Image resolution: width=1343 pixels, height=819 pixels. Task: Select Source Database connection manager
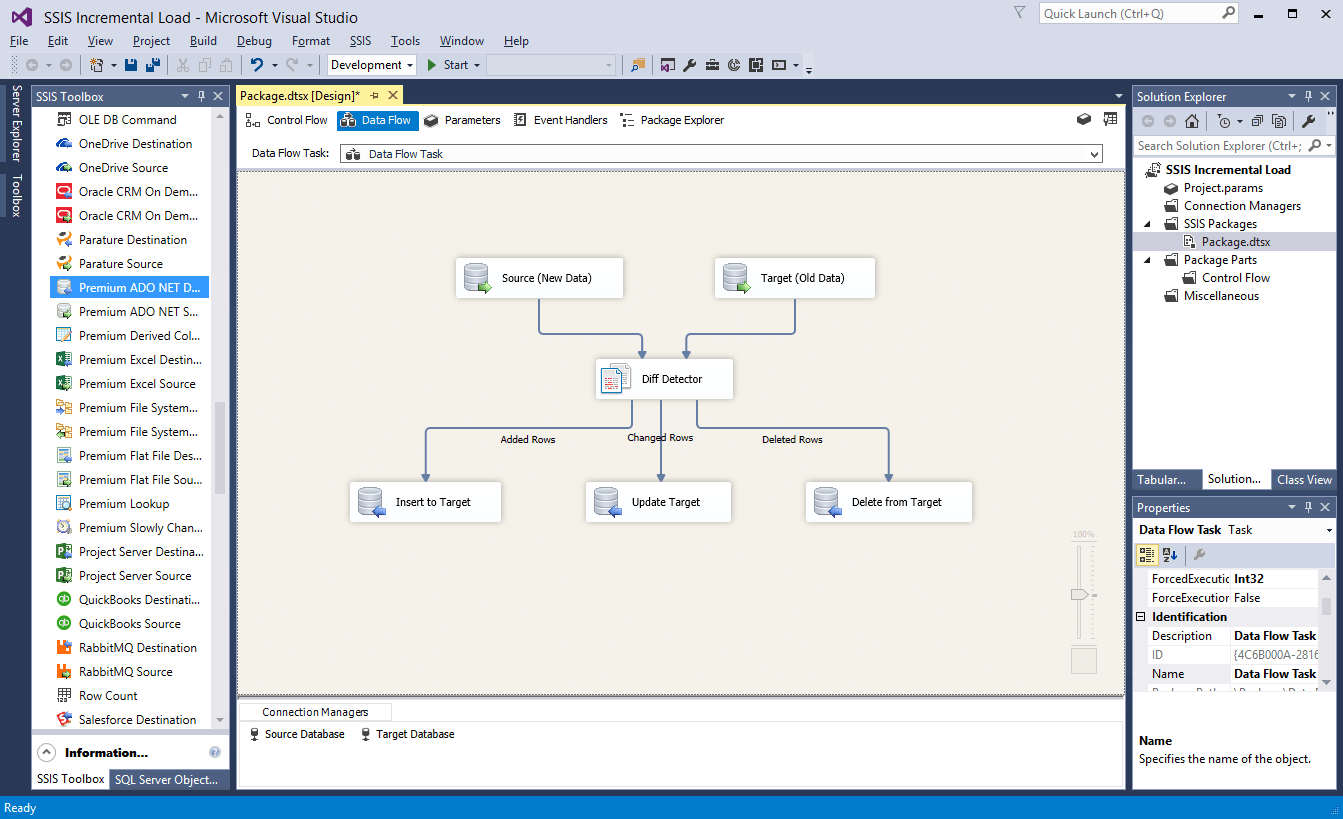point(296,734)
